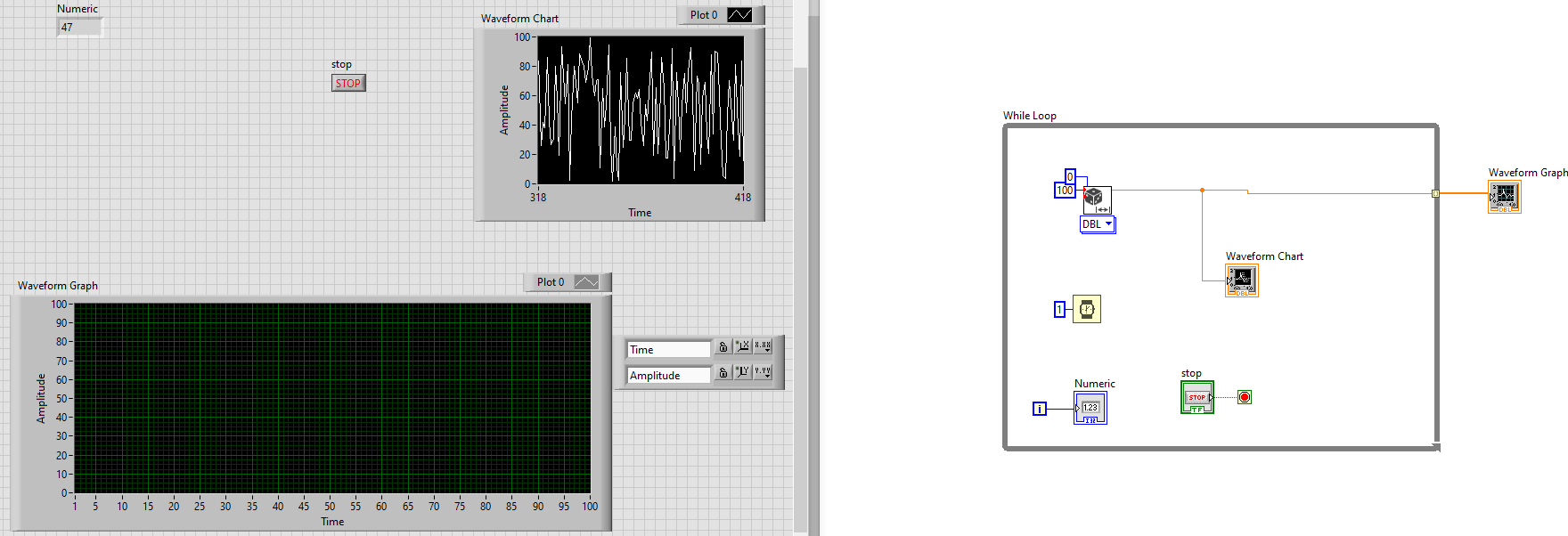Autoscale the X axis once

pyautogui.click(x=743, y=346)
